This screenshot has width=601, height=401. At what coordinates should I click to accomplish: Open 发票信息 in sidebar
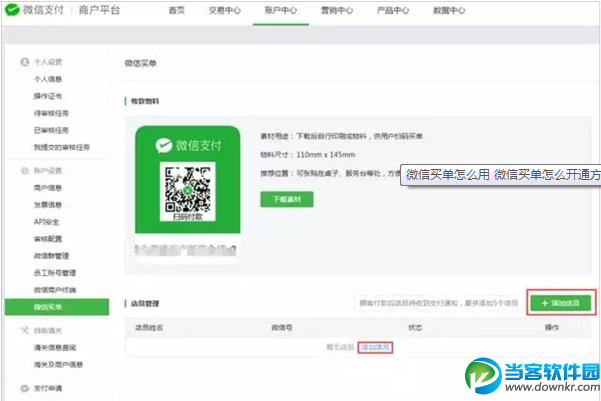(x=48, y=205)
